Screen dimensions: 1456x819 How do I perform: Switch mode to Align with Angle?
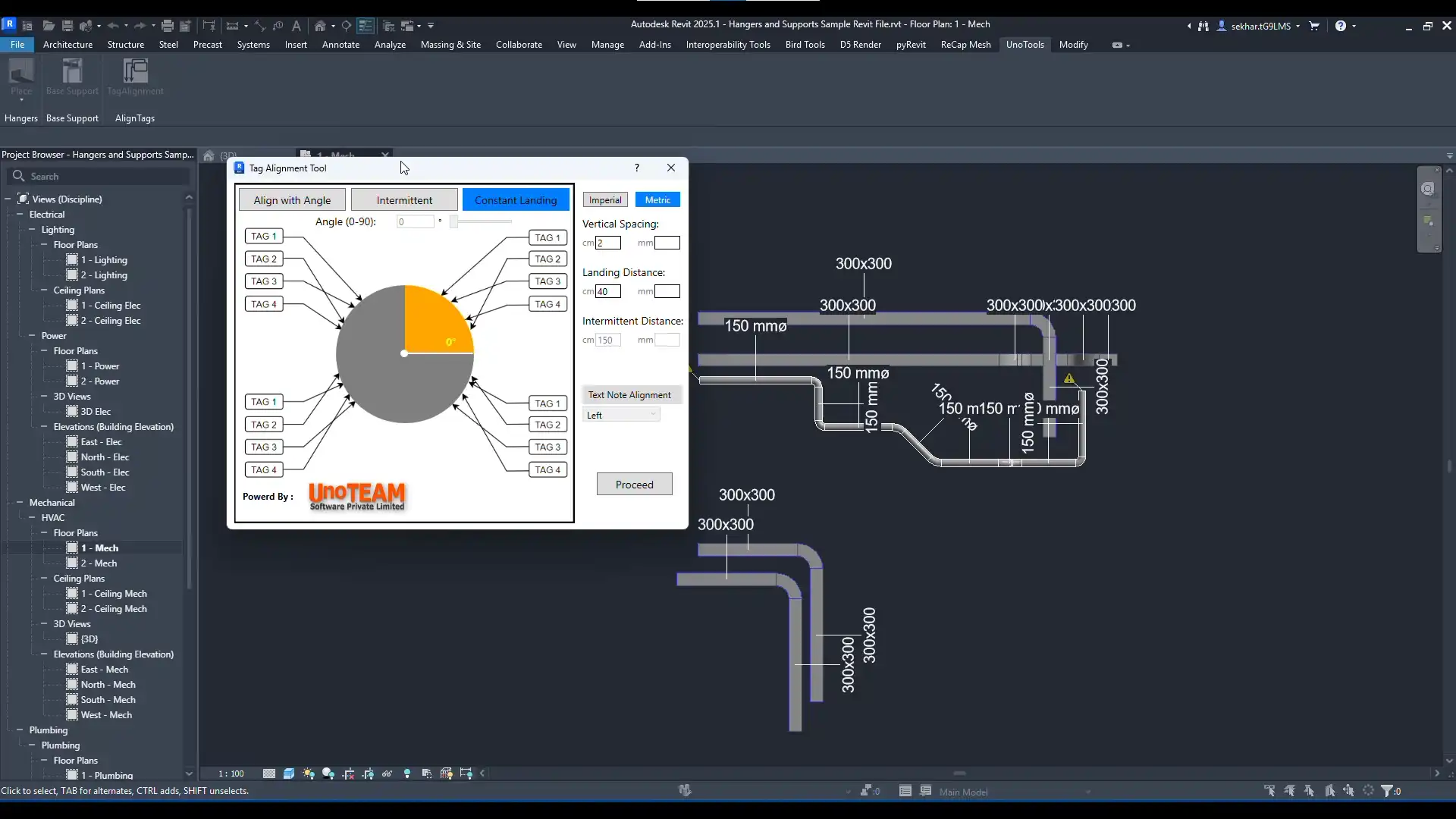(292, 200)
